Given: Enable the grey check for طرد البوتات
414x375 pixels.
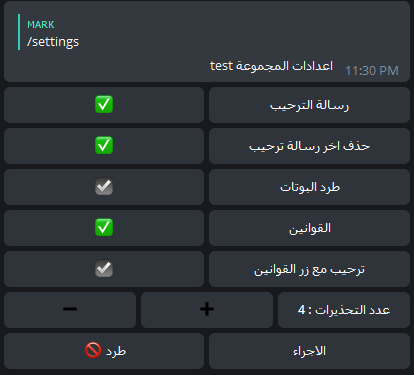Looking at the screenshot, I should 104,187.
